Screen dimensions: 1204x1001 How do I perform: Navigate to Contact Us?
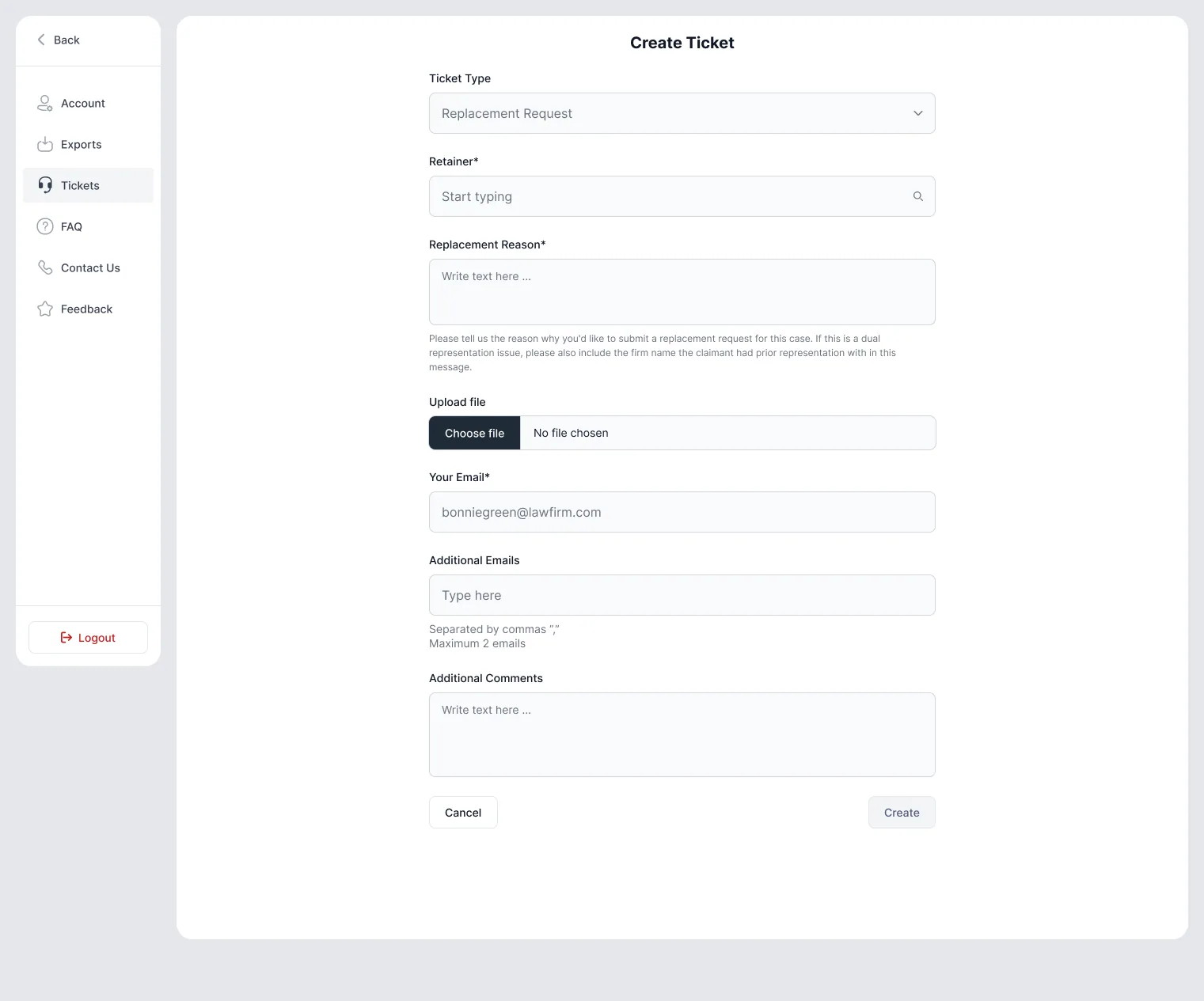89,267
